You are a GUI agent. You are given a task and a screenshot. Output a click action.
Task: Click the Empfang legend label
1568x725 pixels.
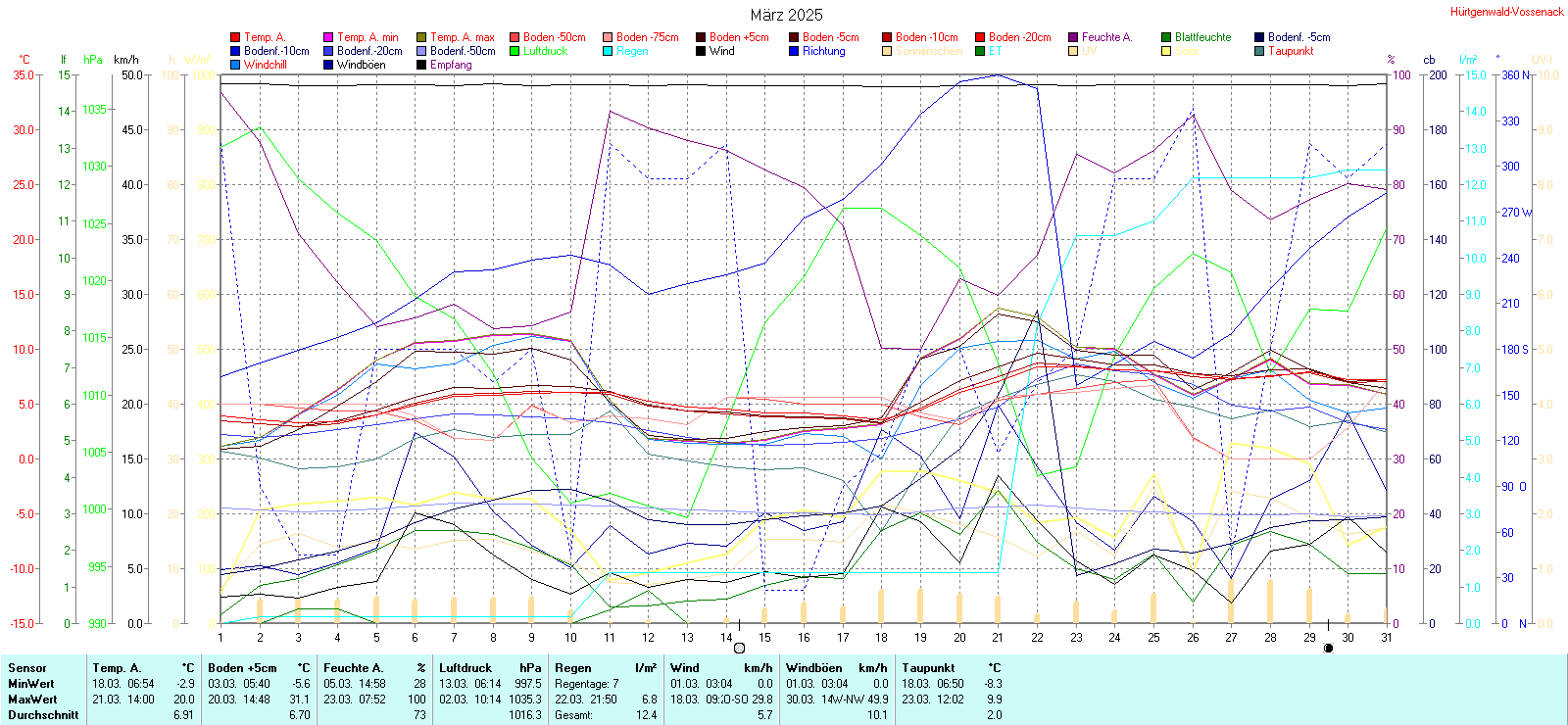pyautogui.click(x=451, y=65)
